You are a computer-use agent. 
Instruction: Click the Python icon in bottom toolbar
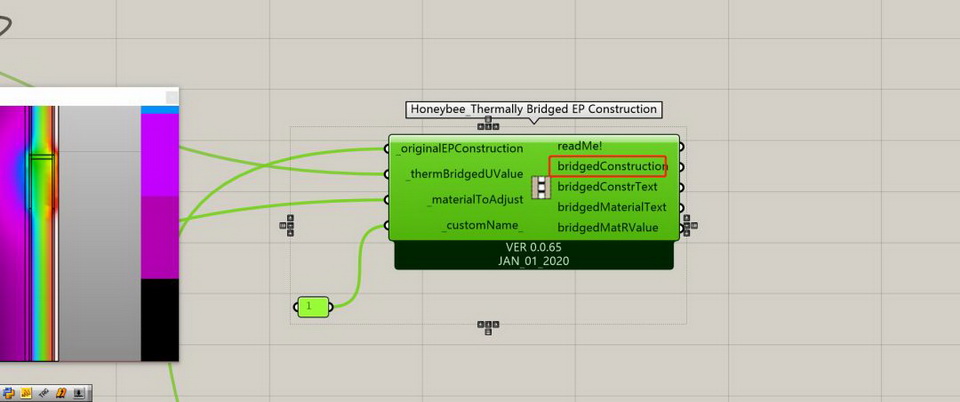[x=8, y=393]
